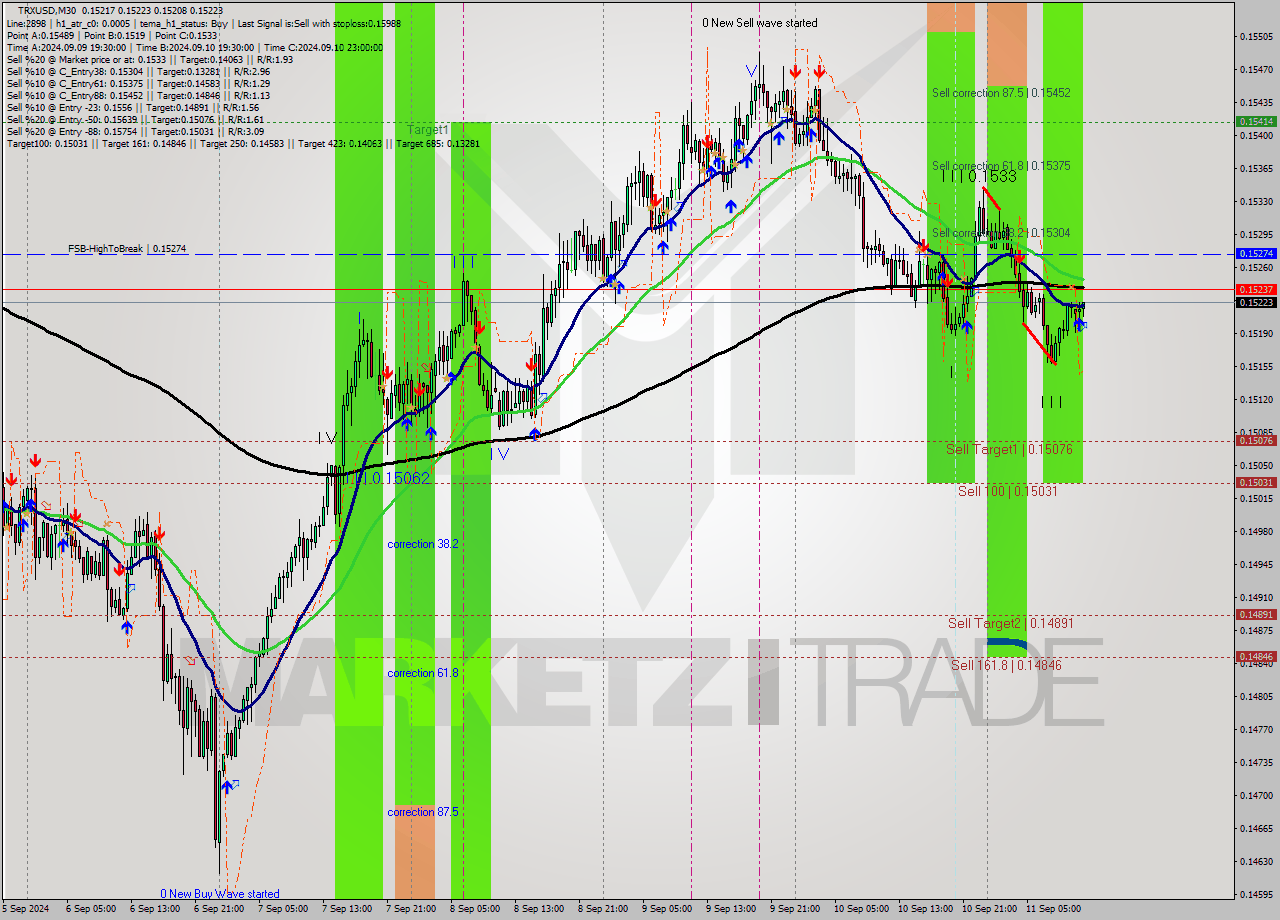1280x920 pixels.
Task: Click the '0 New Buy Wave started' label
Action: tap(220, 894)
